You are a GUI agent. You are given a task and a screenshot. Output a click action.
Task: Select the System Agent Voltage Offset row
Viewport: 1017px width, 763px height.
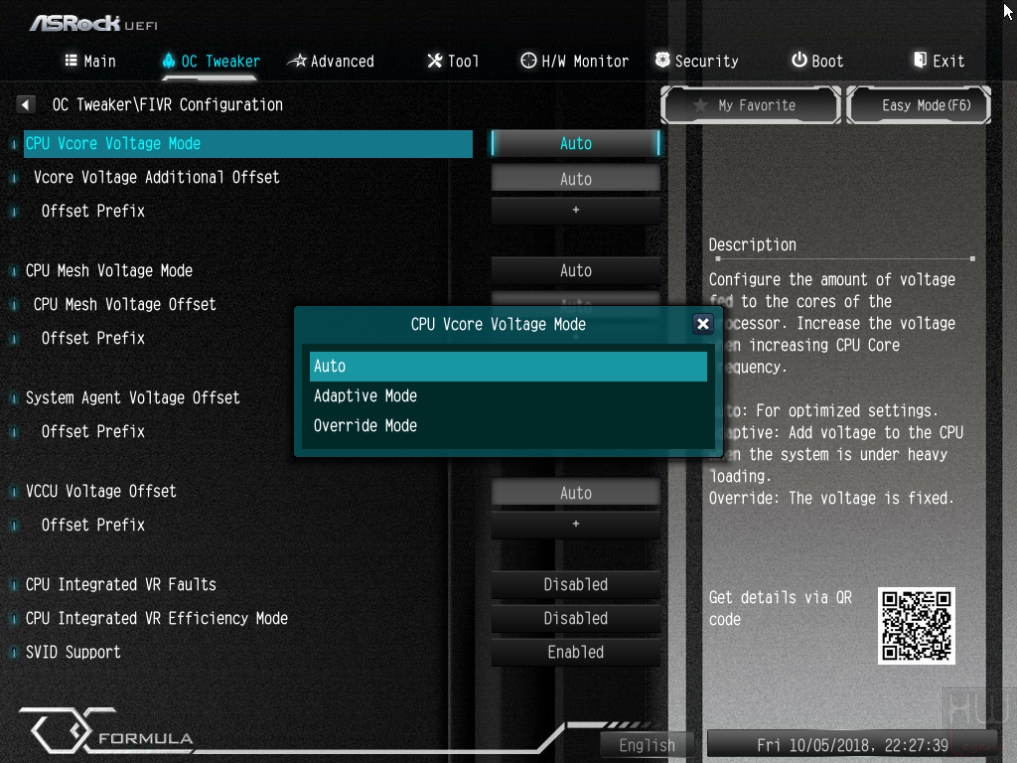click(158, 398)
